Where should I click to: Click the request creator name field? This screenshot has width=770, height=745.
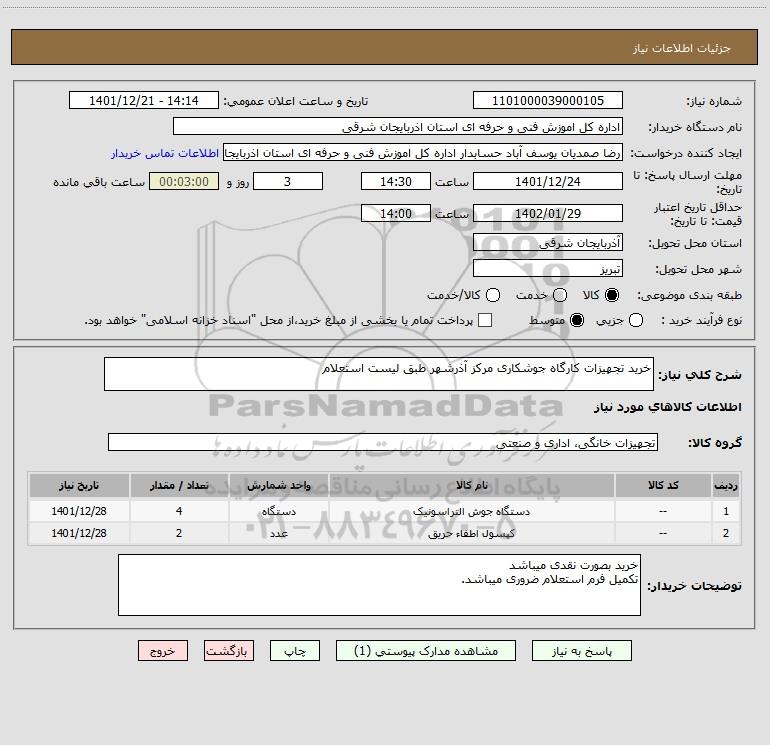pyautogui.click(x=423, y=153)
